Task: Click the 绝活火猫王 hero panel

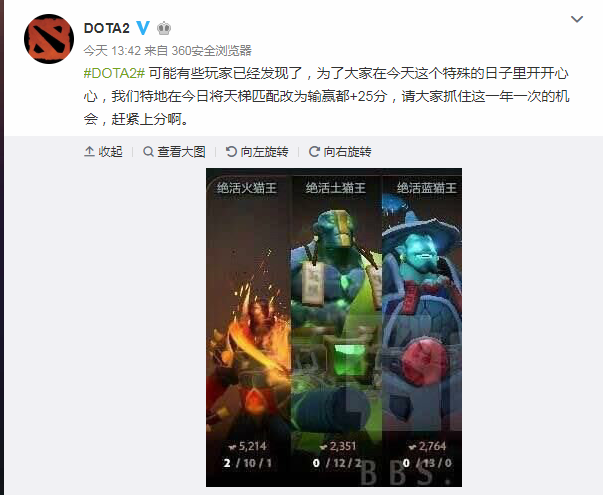Action: 249,327
